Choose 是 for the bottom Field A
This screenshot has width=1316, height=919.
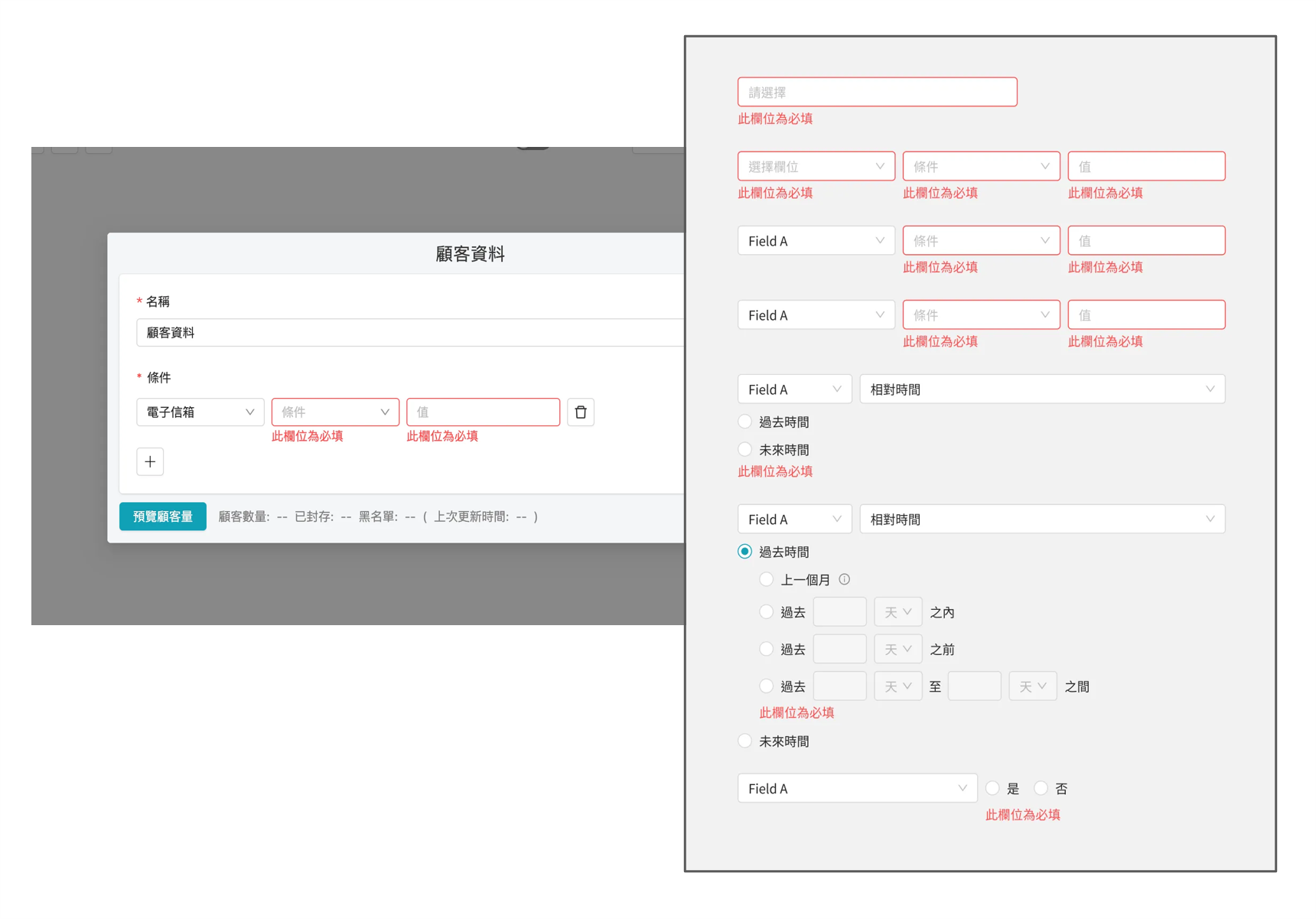coord(992,788)
